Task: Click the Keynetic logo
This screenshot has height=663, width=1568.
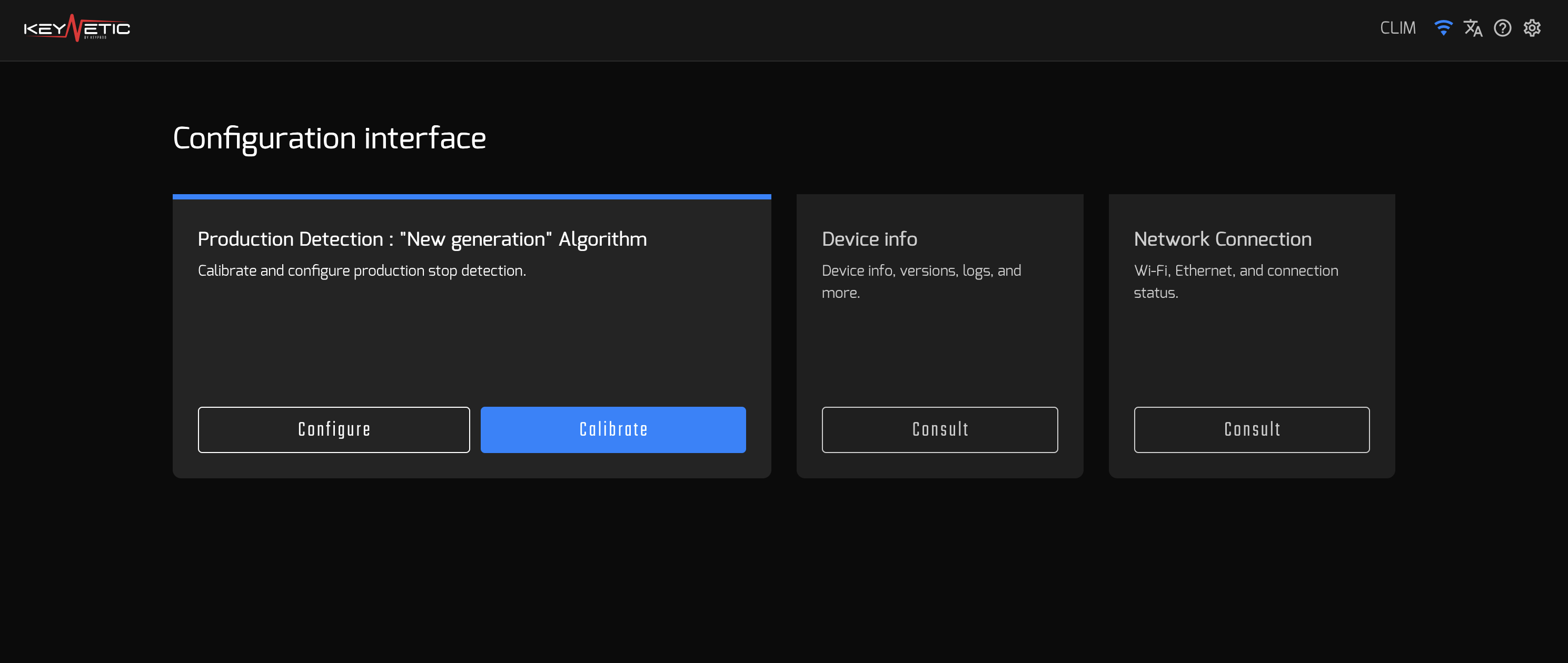Action: pyautogui.click(x=77, y=28)
